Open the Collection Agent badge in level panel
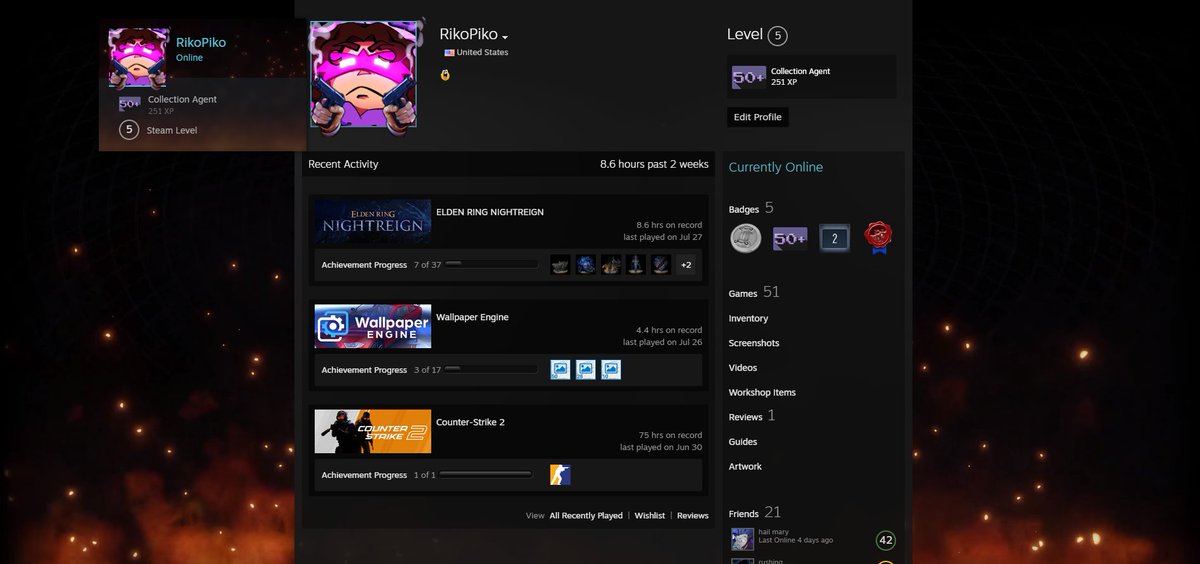Image resolution: width=1200 pixels, height=564 pixels. tap(811, 77)
